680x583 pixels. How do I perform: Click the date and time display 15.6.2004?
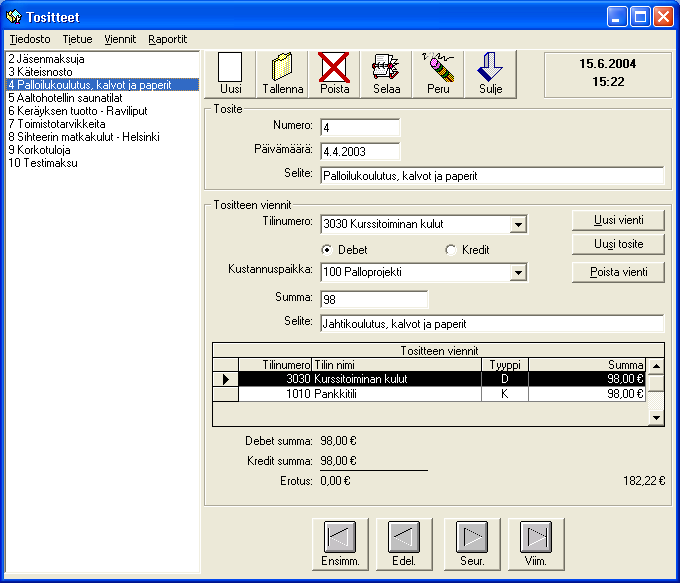(608, 75)
